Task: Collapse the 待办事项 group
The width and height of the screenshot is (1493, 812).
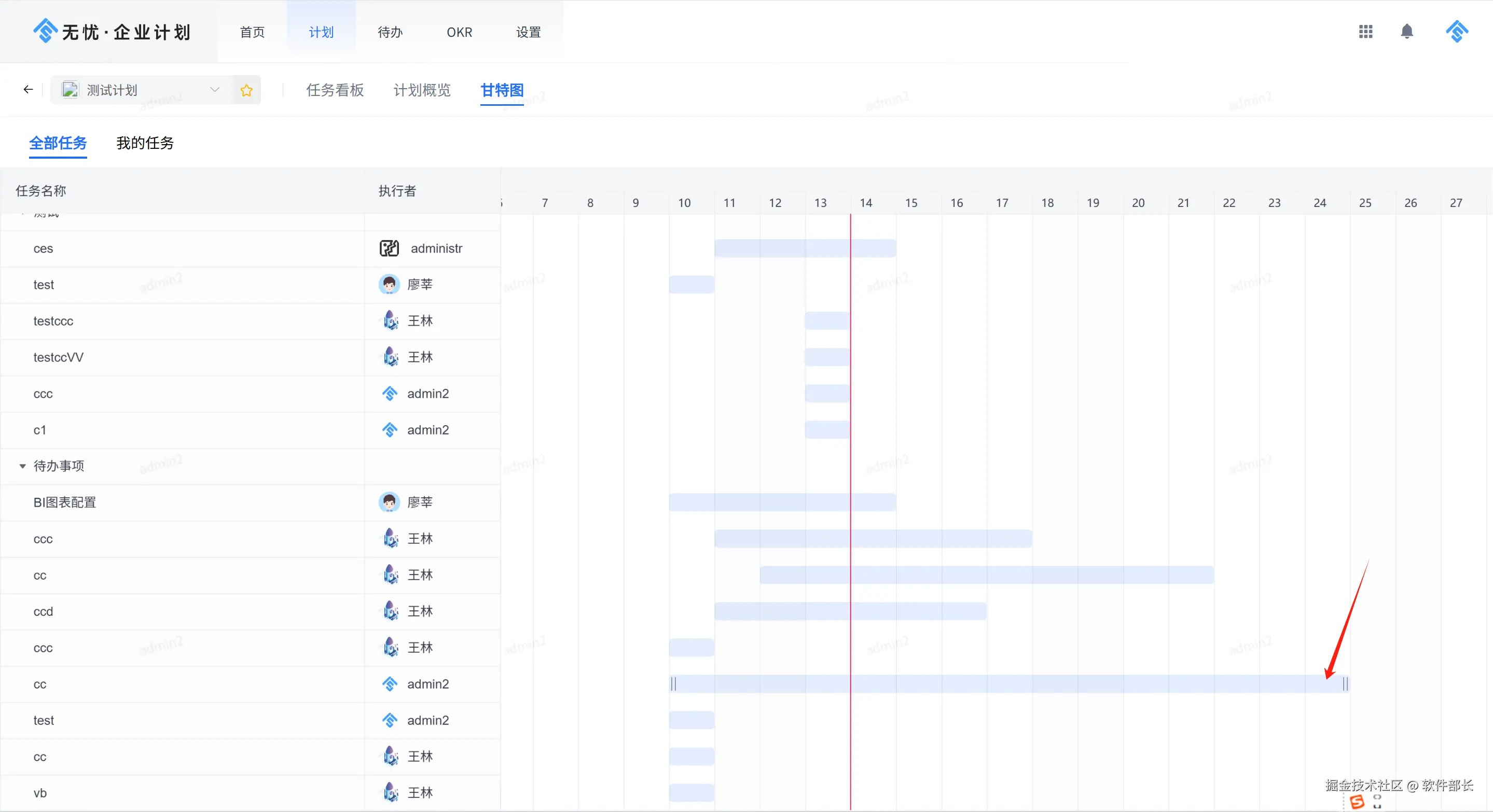Action: (x=23, y=466)
